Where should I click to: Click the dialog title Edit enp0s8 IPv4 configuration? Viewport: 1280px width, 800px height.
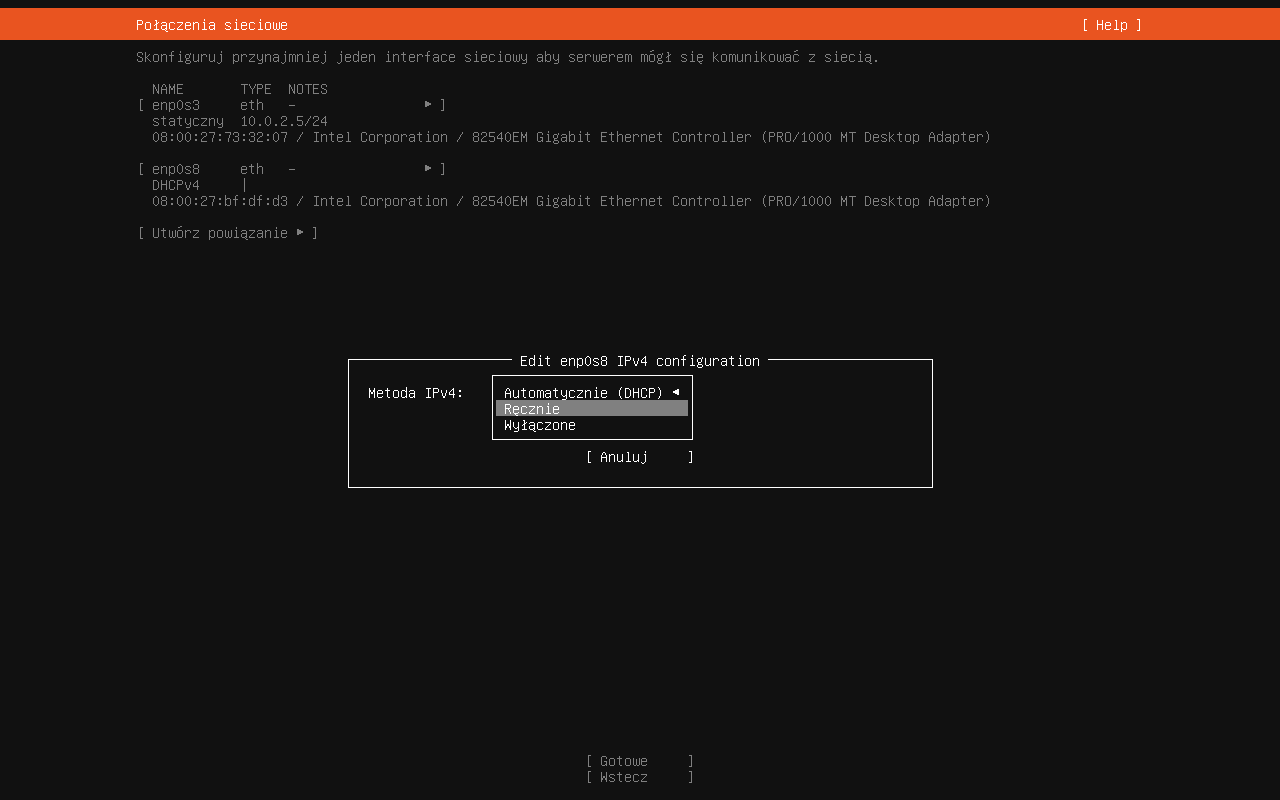point(640,361)
